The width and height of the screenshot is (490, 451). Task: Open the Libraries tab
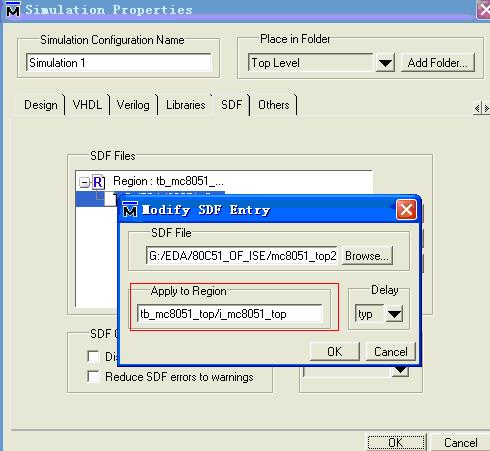tap(186, 105)
